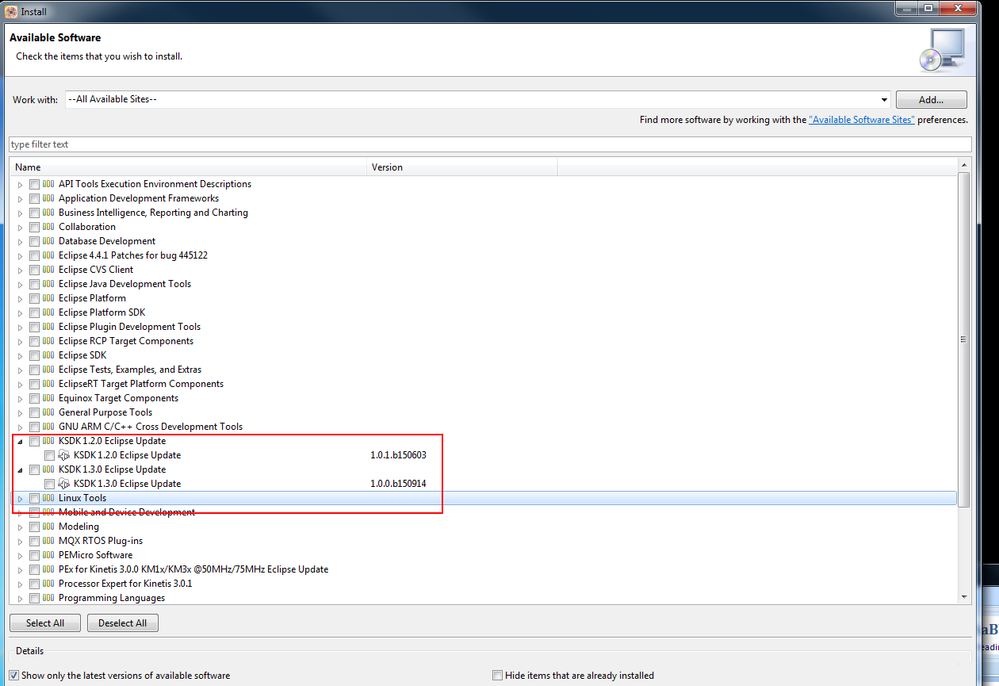Click the category icon beside Eclipse Platform SDK
999x686 pixels.
point(48,312)
